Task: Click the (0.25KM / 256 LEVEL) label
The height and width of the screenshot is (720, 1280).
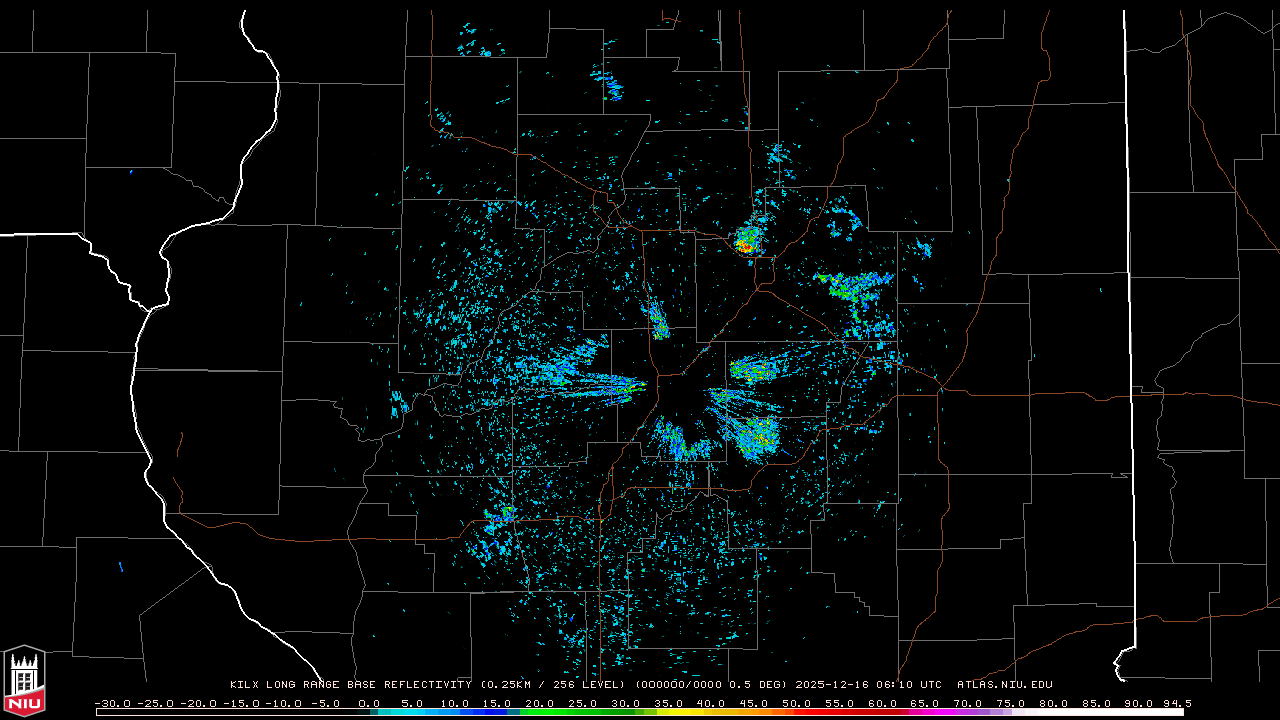Action: pyautogui.click(x=553, y=684)
